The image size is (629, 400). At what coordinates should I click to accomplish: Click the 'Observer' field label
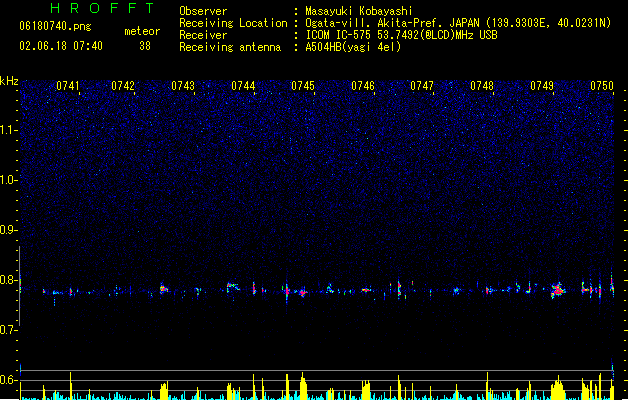(203, 11)
